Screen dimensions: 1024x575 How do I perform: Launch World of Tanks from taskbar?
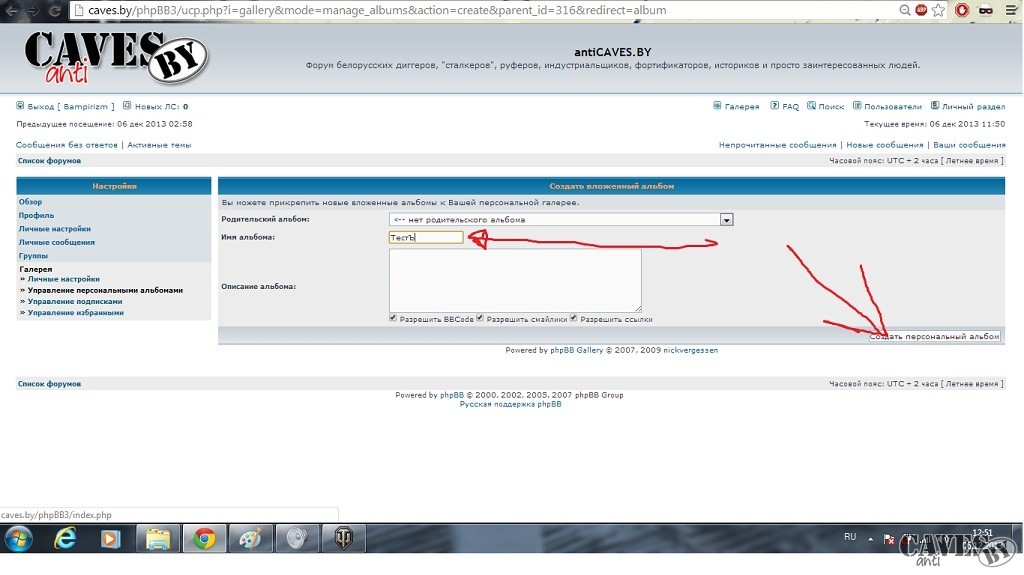[x=343, y=539]
